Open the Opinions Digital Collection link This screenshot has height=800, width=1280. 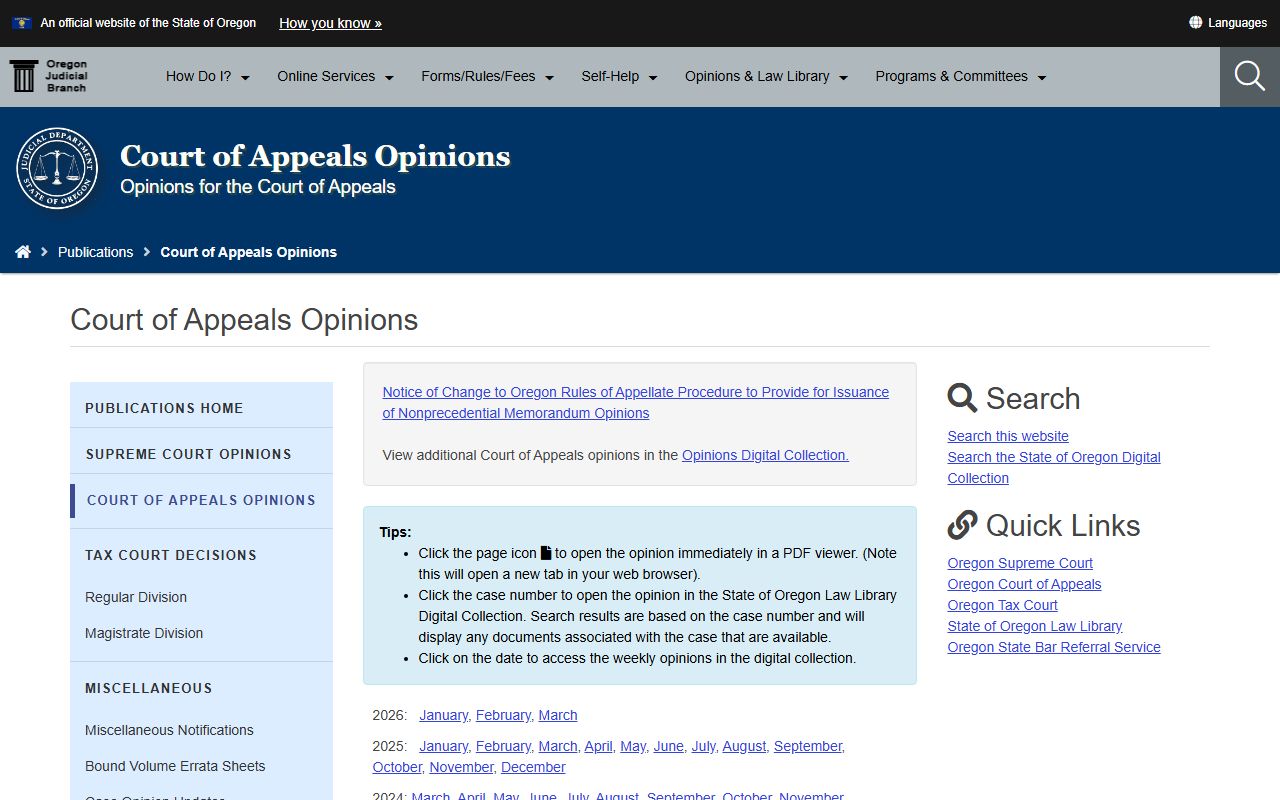point(765,455)
